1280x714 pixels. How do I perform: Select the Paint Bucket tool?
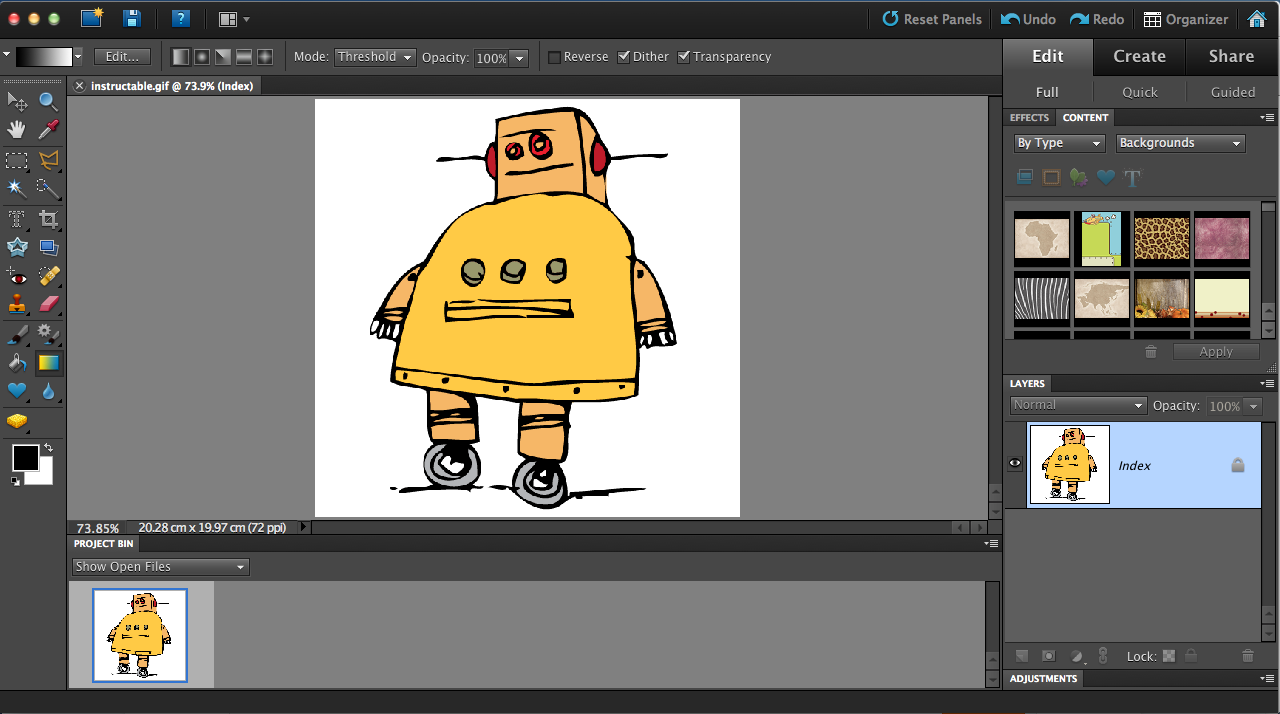pos(17,363)
